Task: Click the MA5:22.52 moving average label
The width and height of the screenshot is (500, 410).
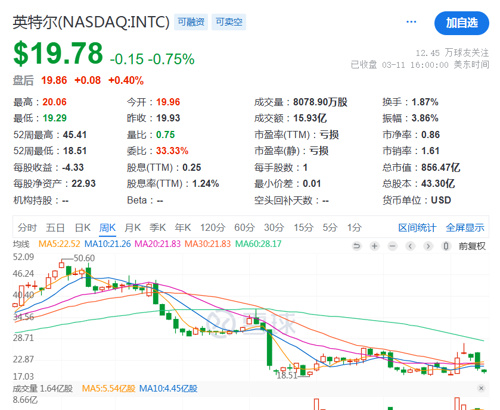Action: tap(59, 244)
